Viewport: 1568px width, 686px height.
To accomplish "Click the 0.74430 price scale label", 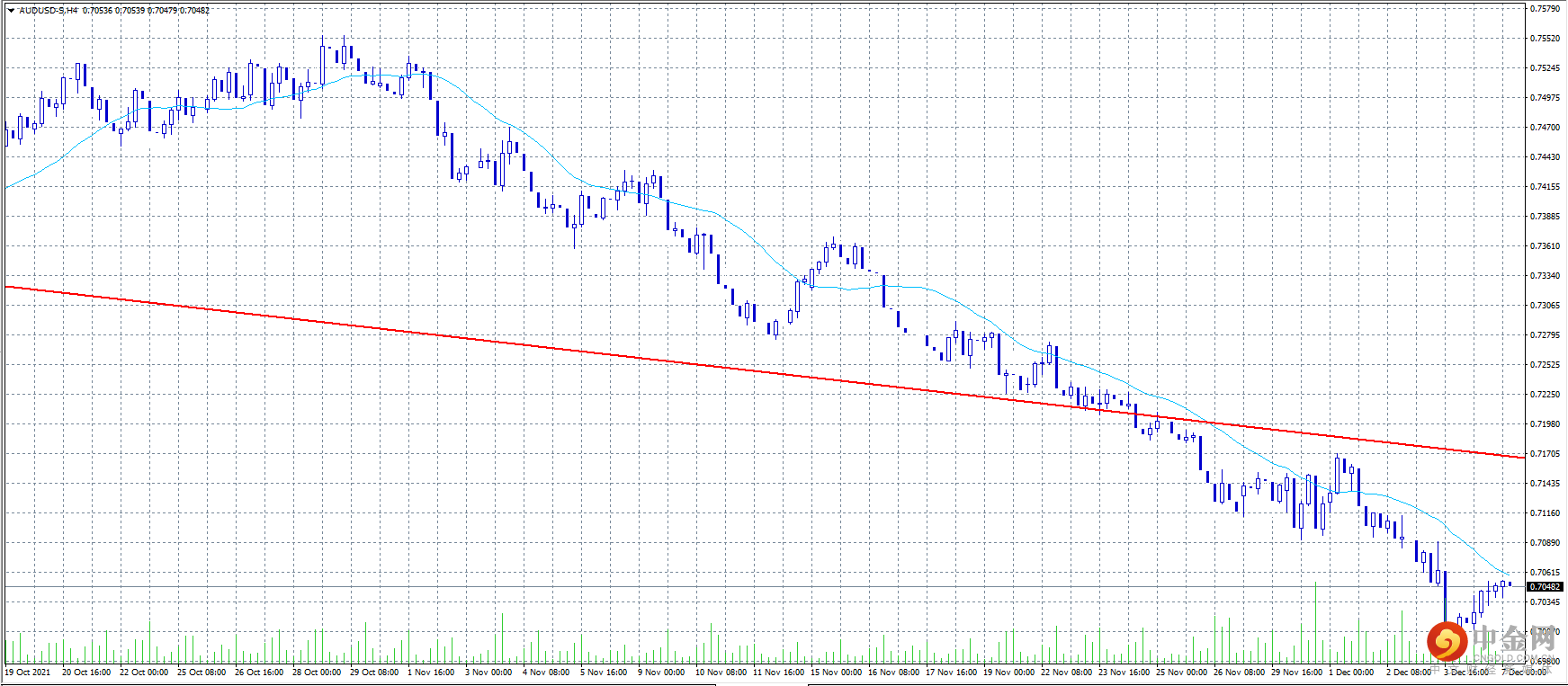I will point(1546,157).
